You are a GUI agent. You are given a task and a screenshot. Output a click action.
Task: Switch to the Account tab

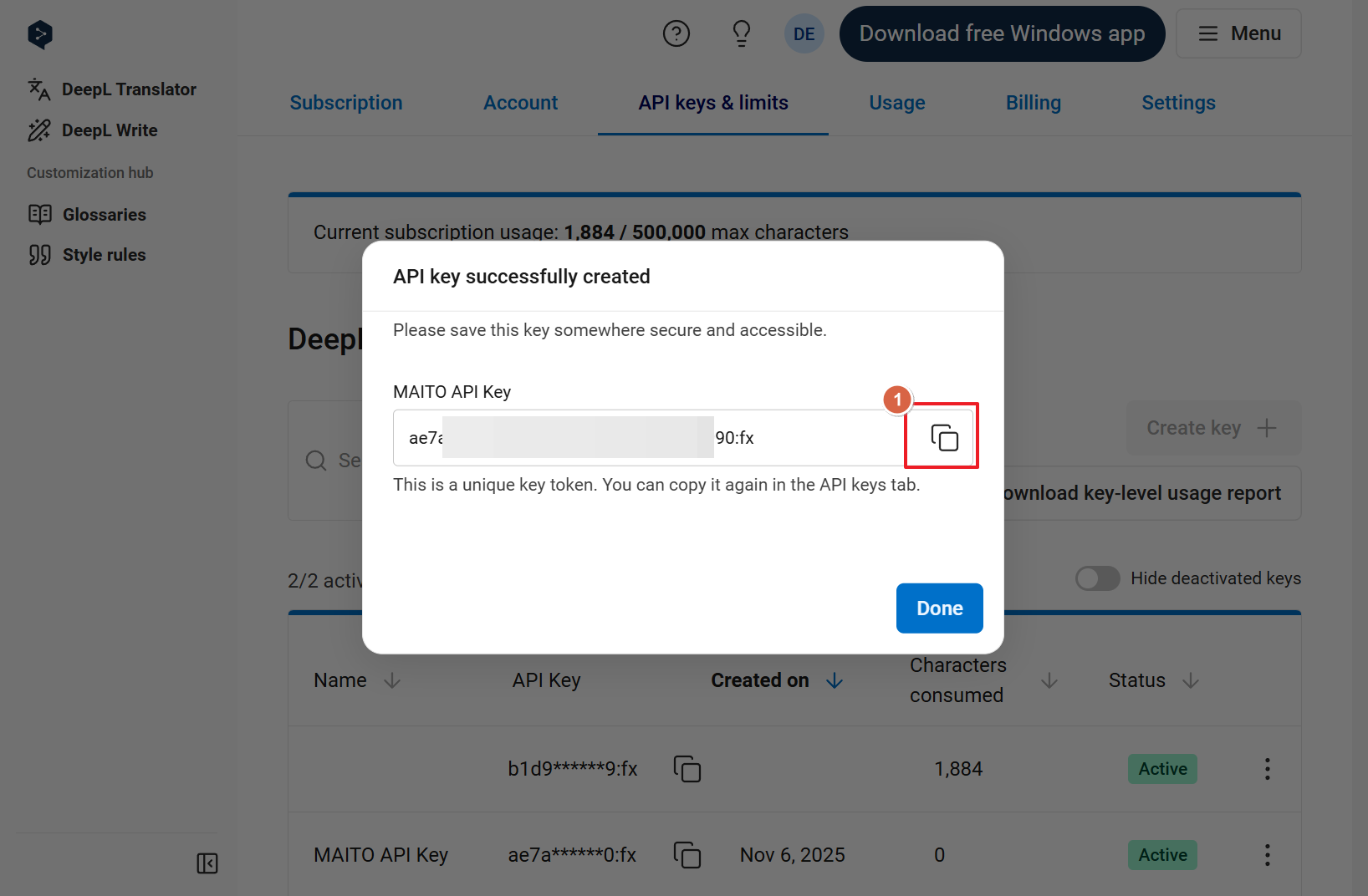coord(520,103)
